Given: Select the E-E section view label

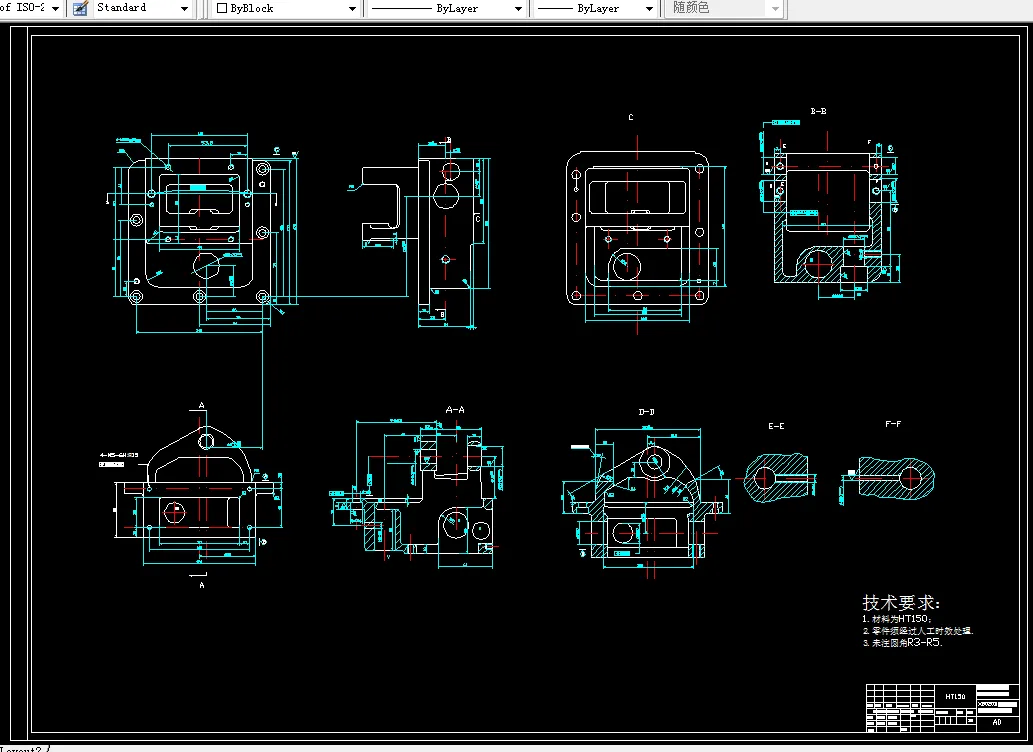Looking at the screenshot, I should (x=776, y=426).
